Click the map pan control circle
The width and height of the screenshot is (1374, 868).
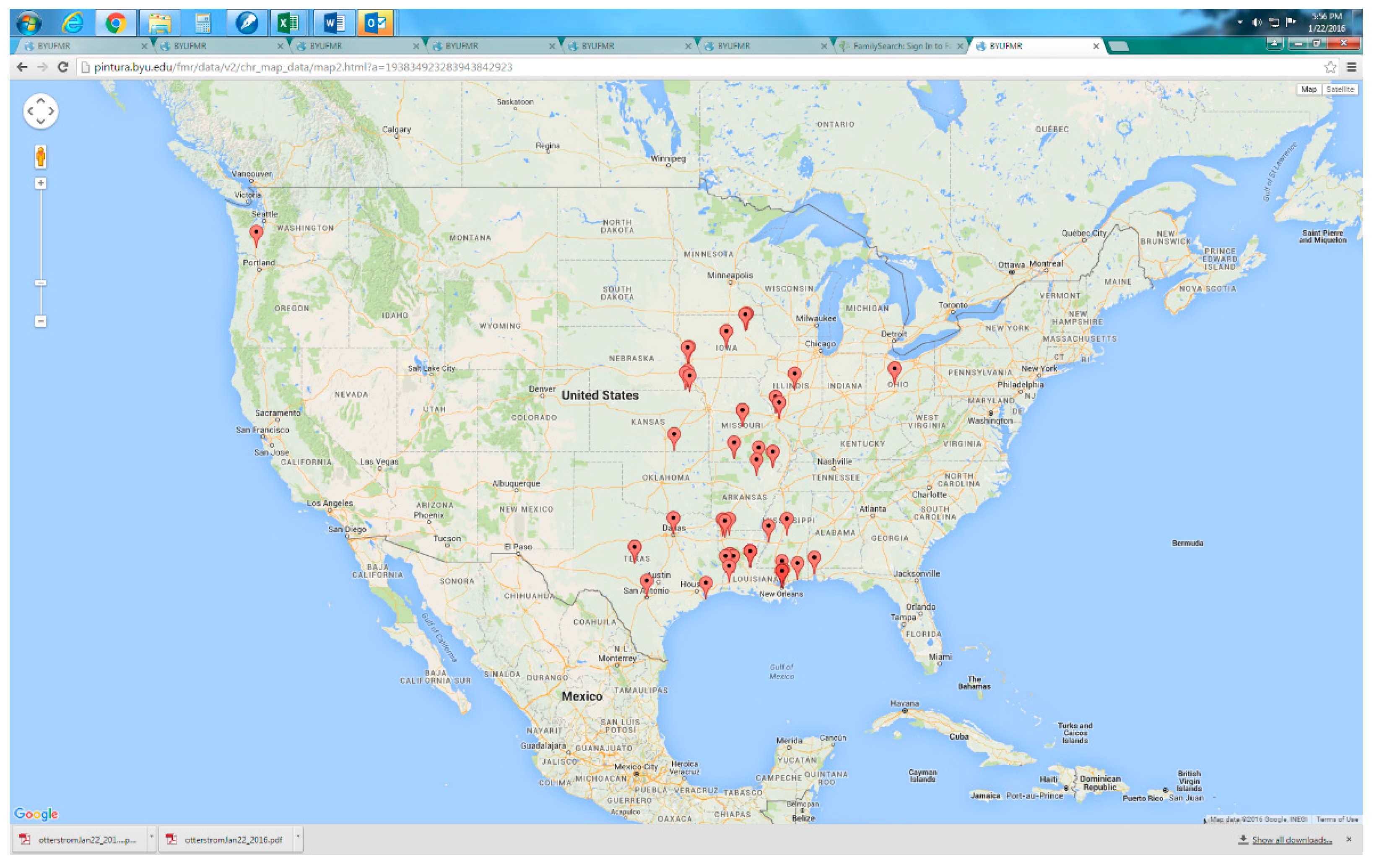tap(41, 111)
